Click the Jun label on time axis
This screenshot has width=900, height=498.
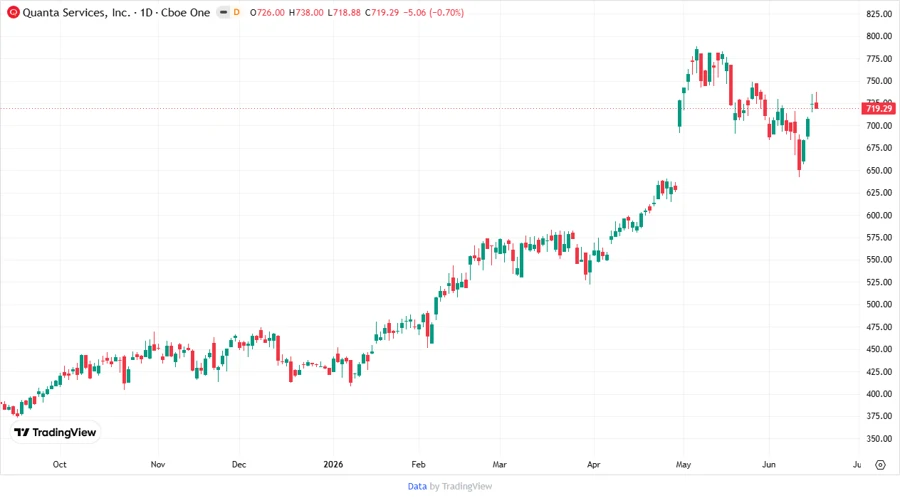769,465
